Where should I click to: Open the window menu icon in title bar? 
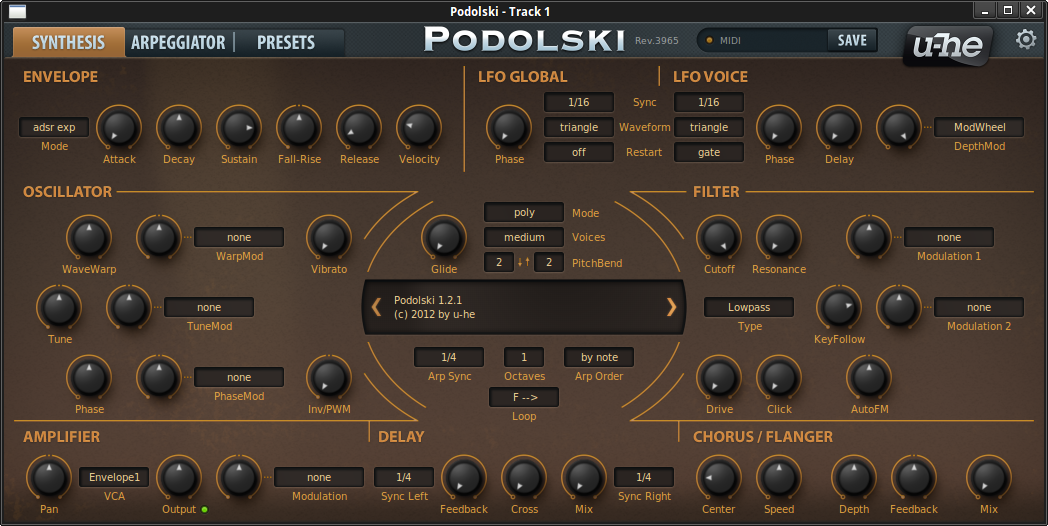17,11
